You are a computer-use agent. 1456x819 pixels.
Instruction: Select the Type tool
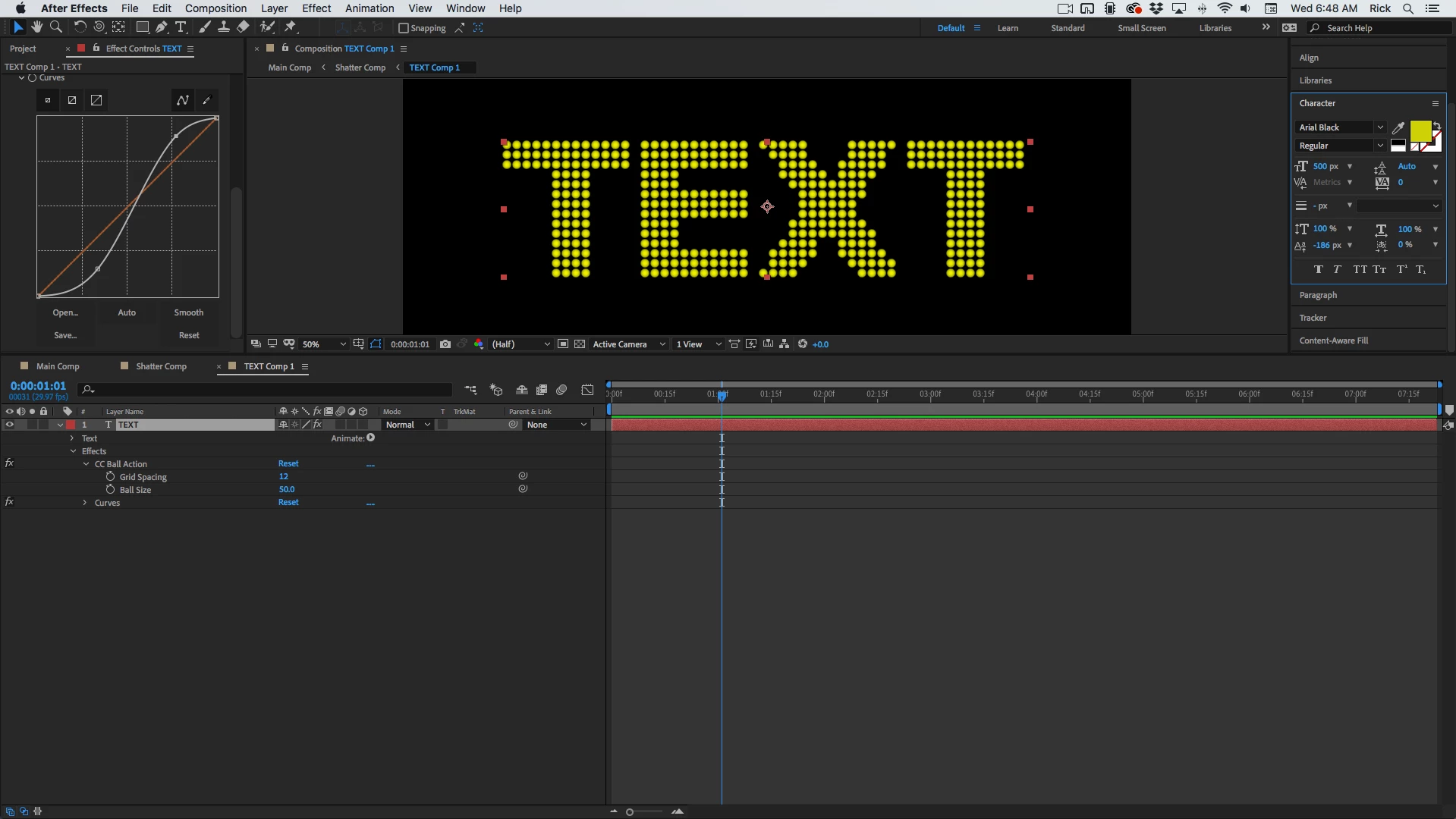[x=181, y=27]
